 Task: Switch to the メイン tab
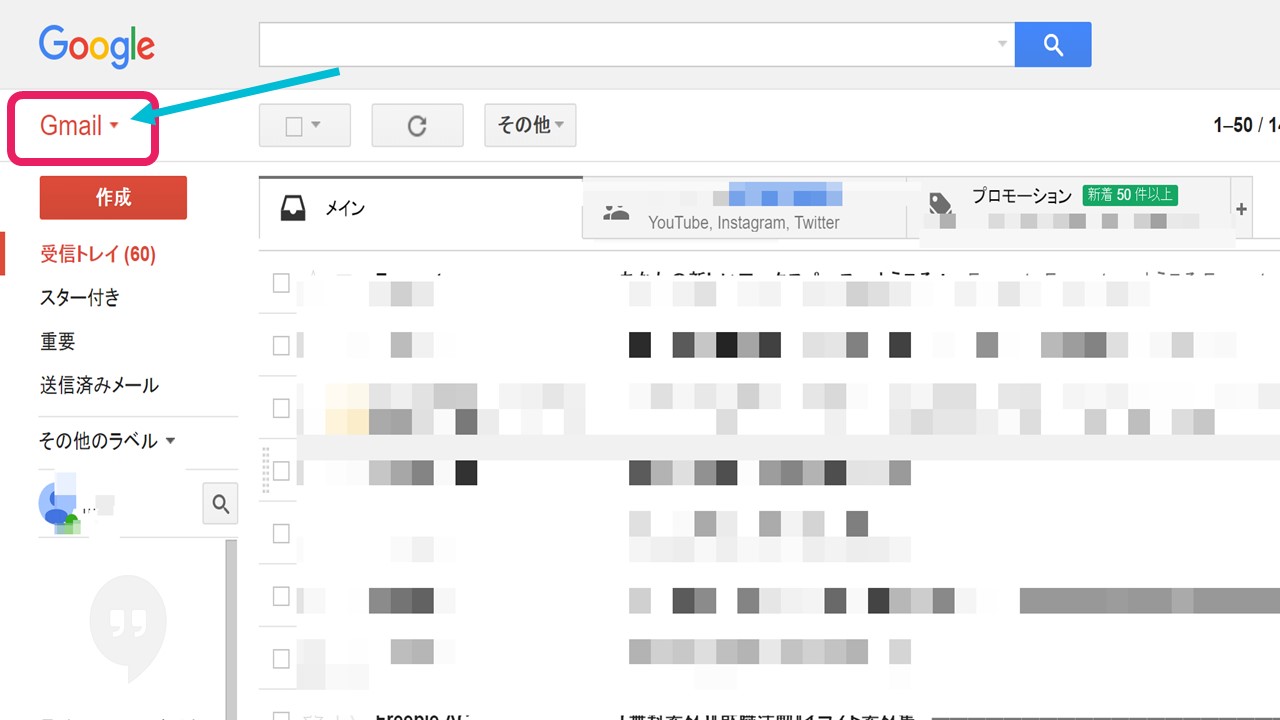pyautogui.click(x=420, y=209)
